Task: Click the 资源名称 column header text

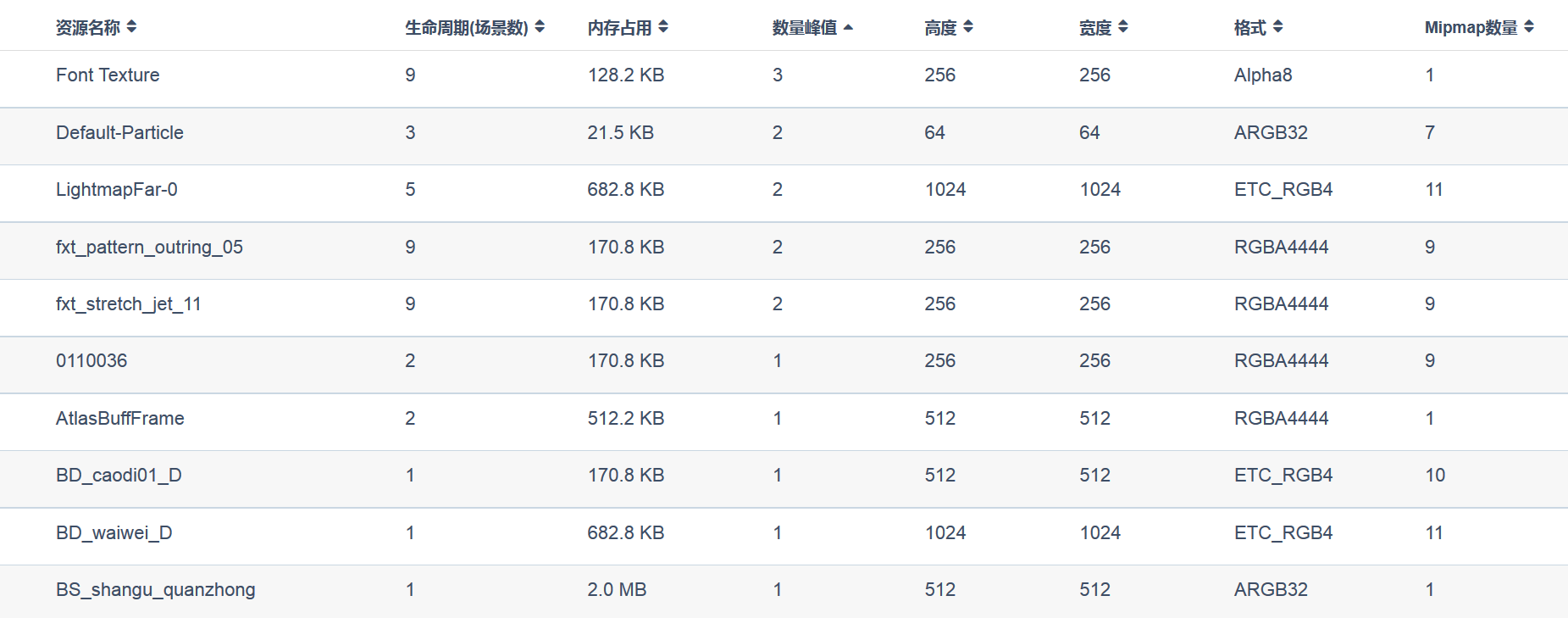Action: point(88,28)
